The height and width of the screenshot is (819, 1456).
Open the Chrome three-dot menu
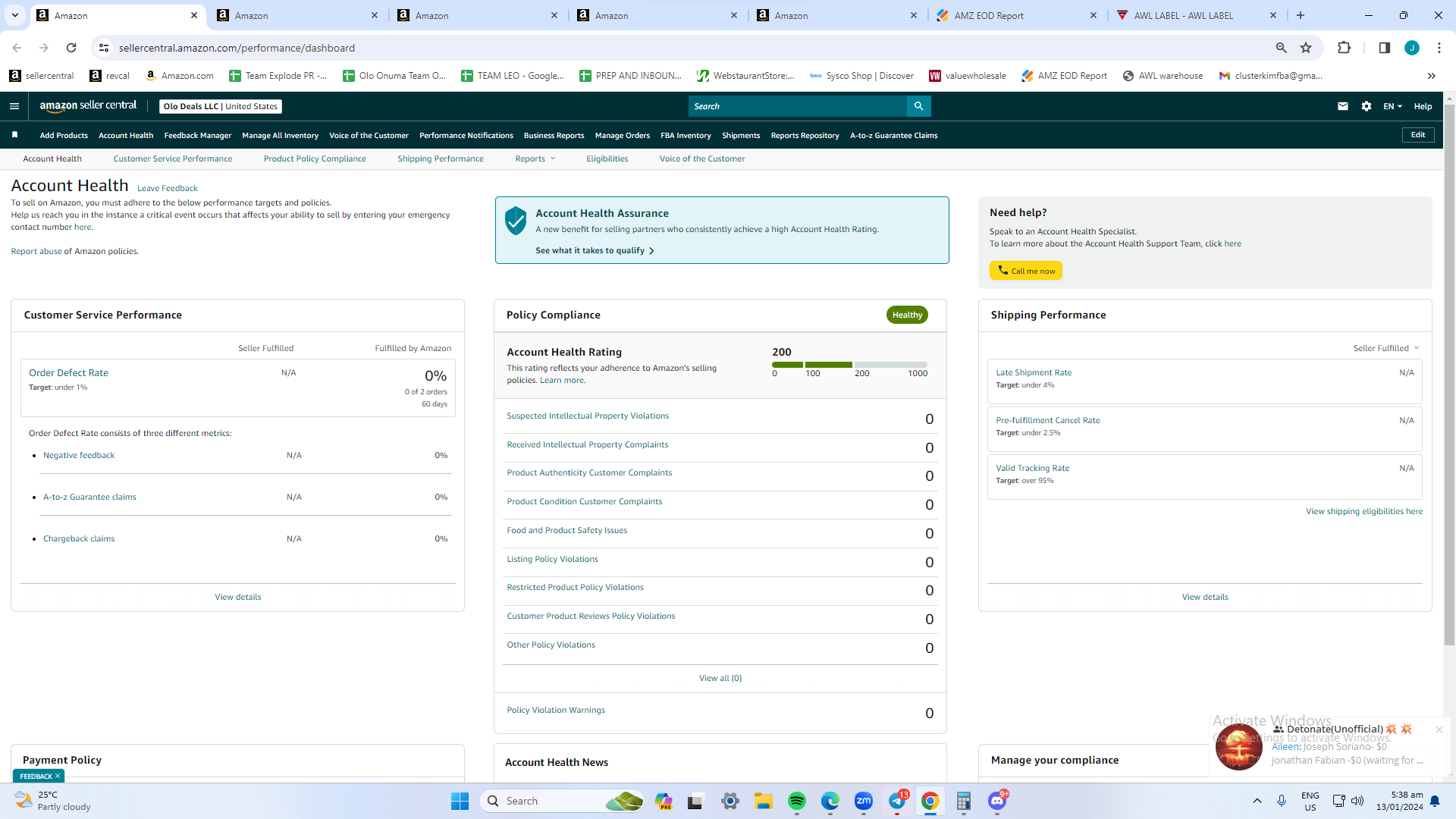1439,48
